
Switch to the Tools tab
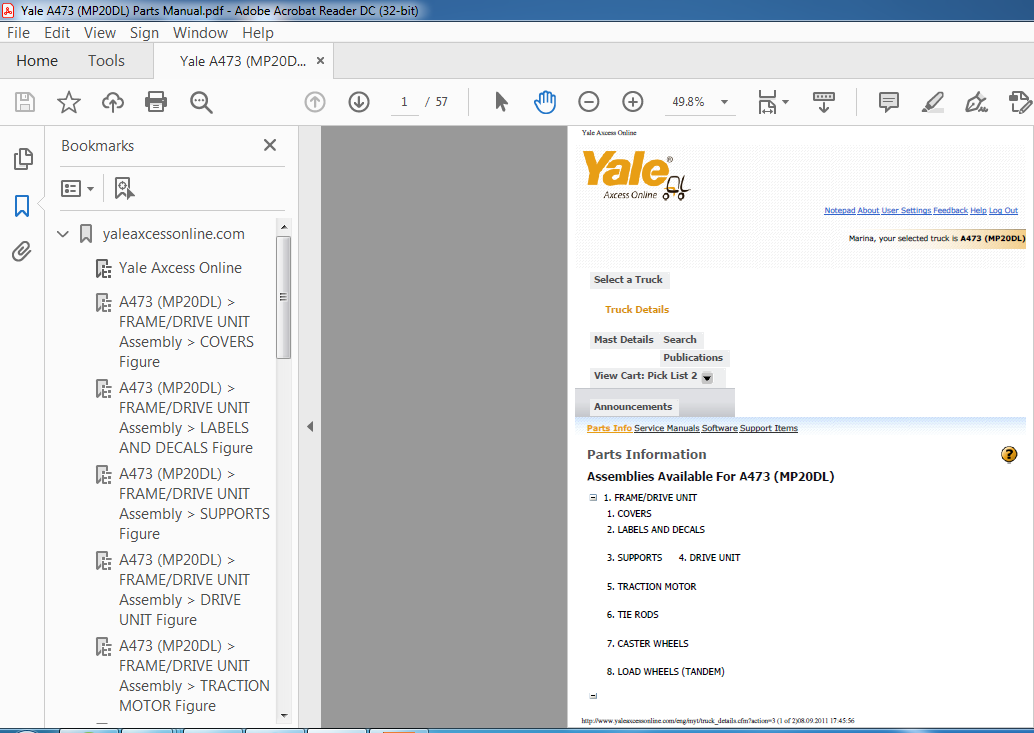point(106,61)
